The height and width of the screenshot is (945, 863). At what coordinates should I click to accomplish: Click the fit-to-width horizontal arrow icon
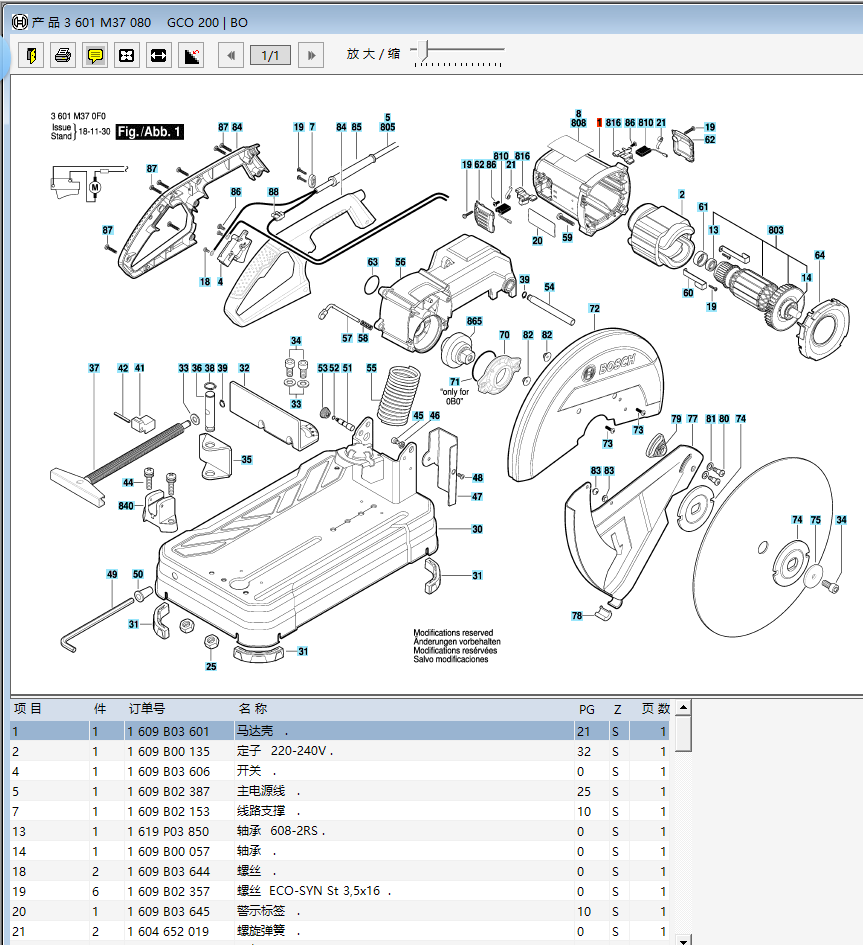[158, 55]
